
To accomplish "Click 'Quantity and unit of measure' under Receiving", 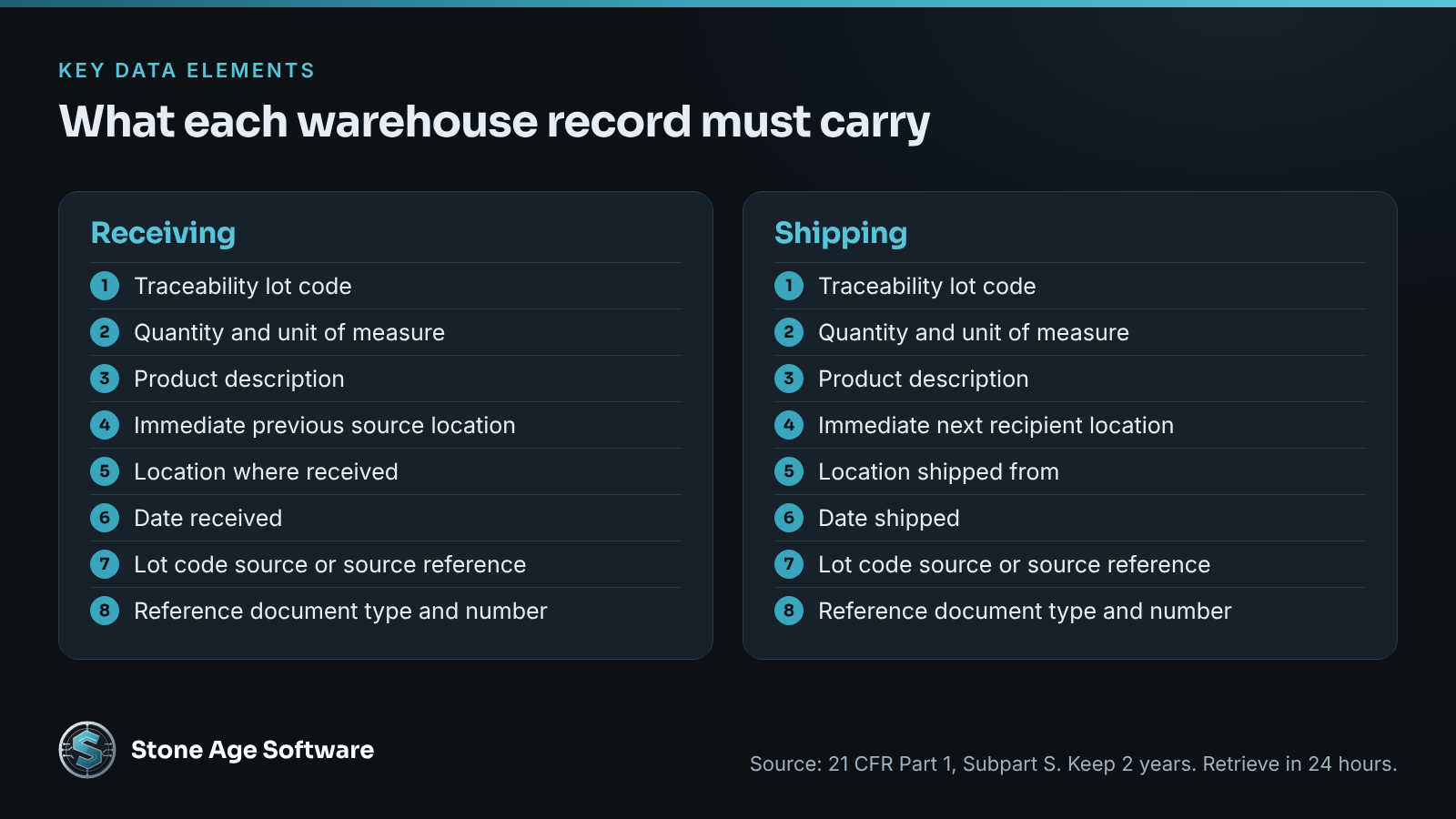I will 289,332.
